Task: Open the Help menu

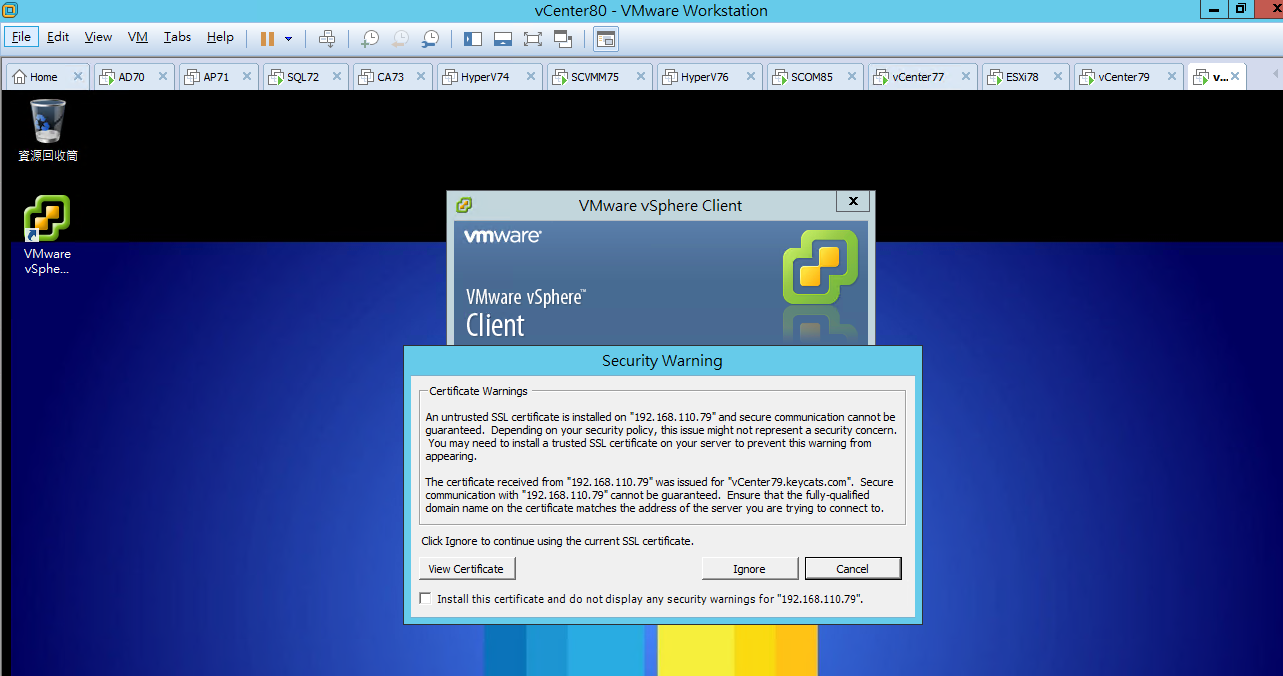Action: pyautogui.click(x=220, y=37)
